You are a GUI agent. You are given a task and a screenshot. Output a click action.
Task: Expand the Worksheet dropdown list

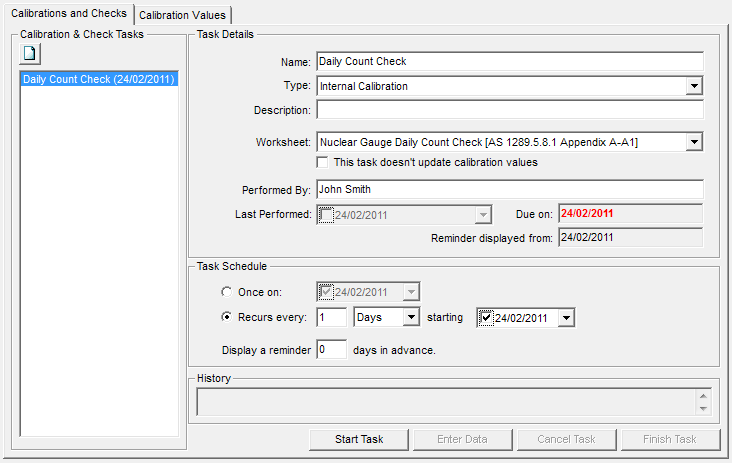[x=694, y=142]
